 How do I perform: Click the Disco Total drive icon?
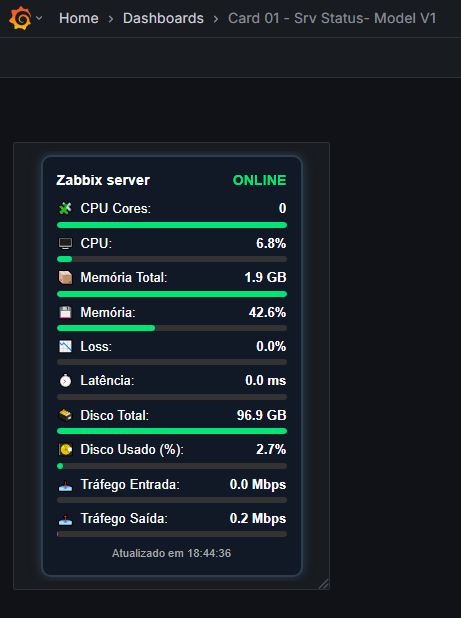pos(65,415)
